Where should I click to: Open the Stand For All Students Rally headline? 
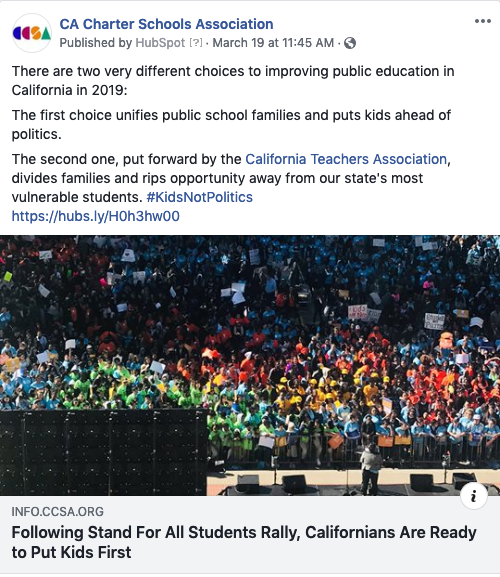tap(244, 542)
